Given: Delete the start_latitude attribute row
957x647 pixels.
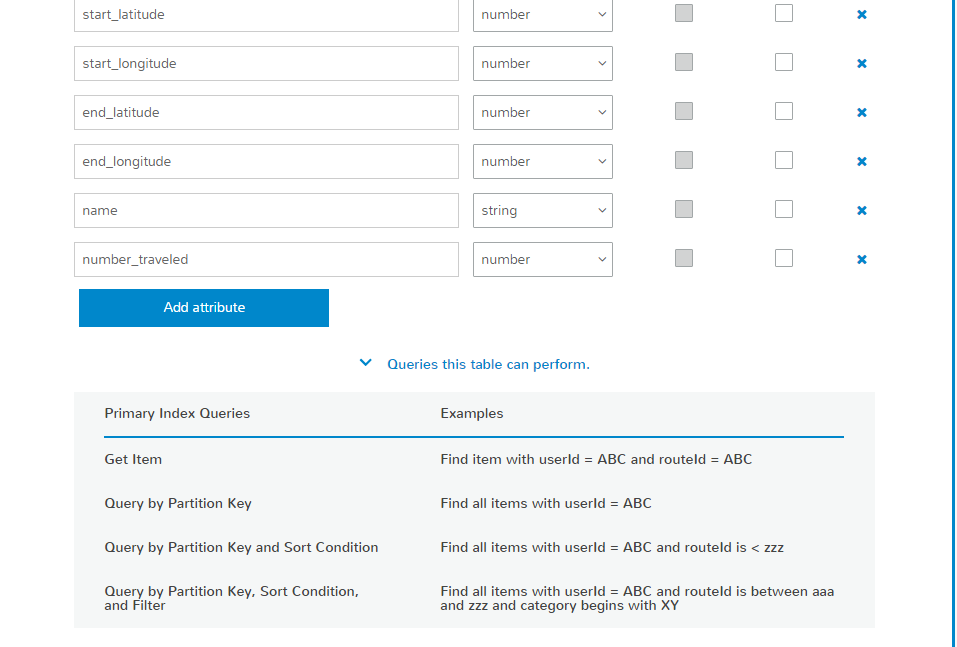Looking at the screenshot, I should click(x=861, y=15).
